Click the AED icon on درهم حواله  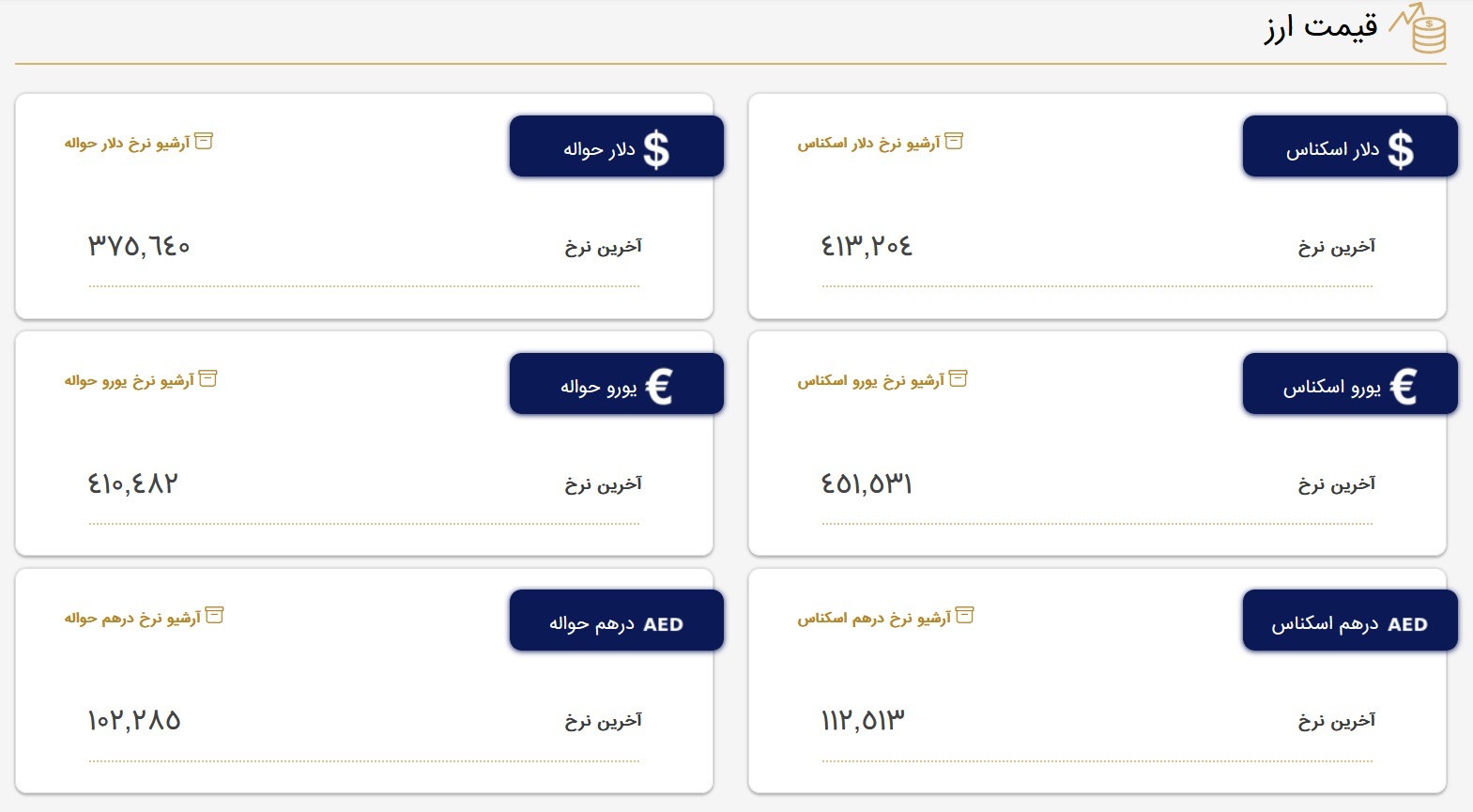663,624
